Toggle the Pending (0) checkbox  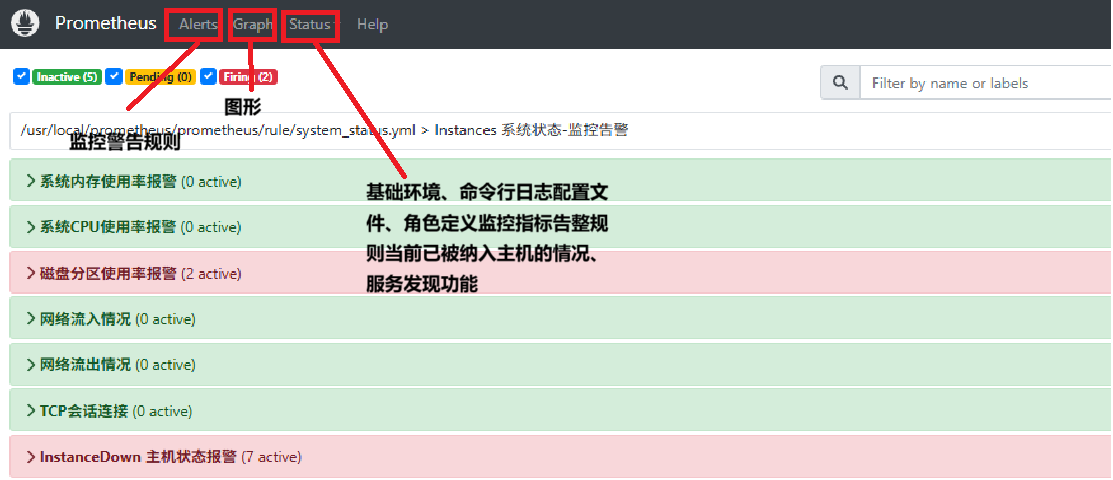114,77
